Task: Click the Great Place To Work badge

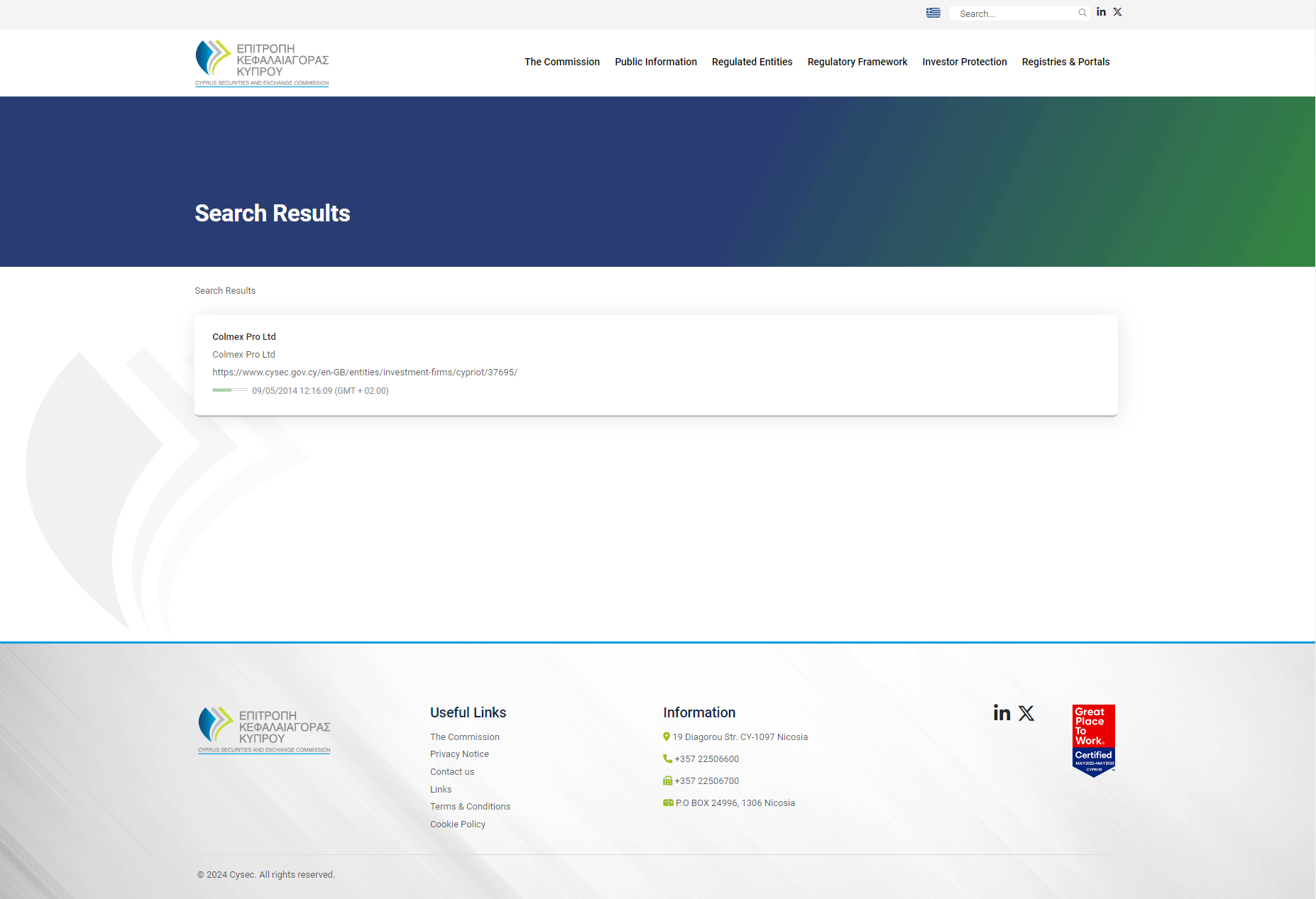Action: (1094, 741)
